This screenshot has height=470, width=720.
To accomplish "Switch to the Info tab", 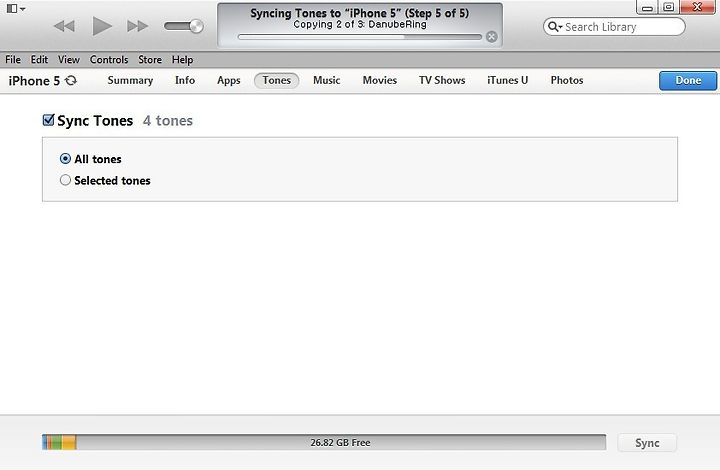I will (x=185, y=80).
